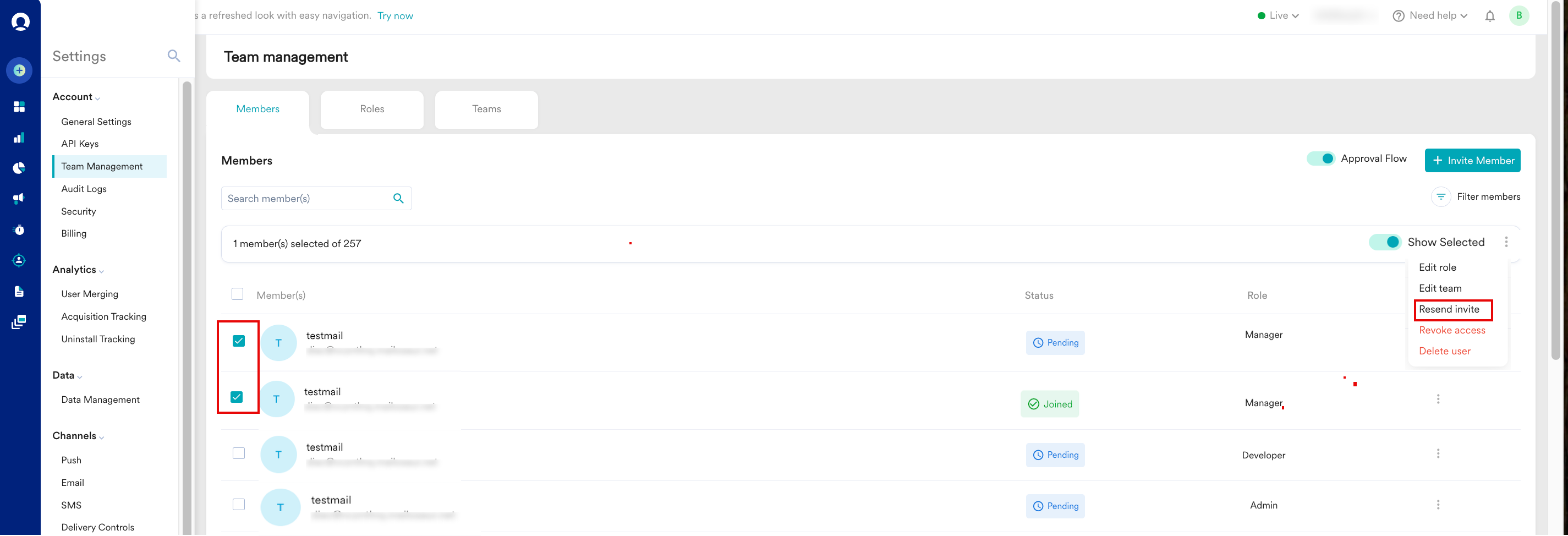Open the Live environment dropdown

click(1278, 16)
